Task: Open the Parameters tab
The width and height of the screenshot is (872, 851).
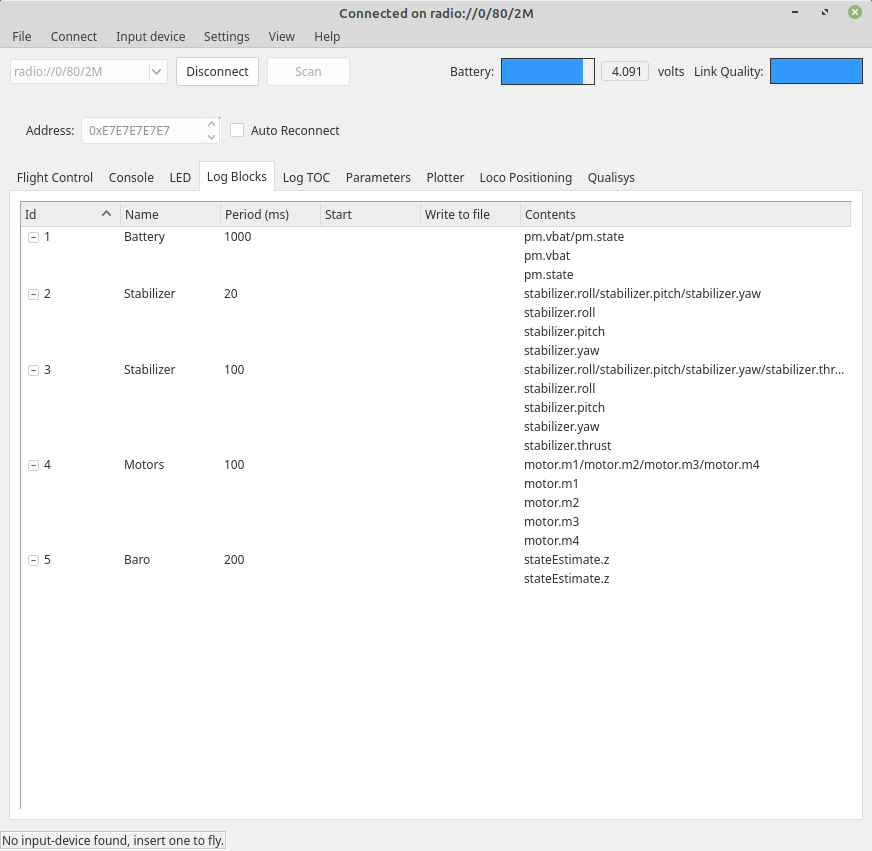Action: (x=378, y=177)
